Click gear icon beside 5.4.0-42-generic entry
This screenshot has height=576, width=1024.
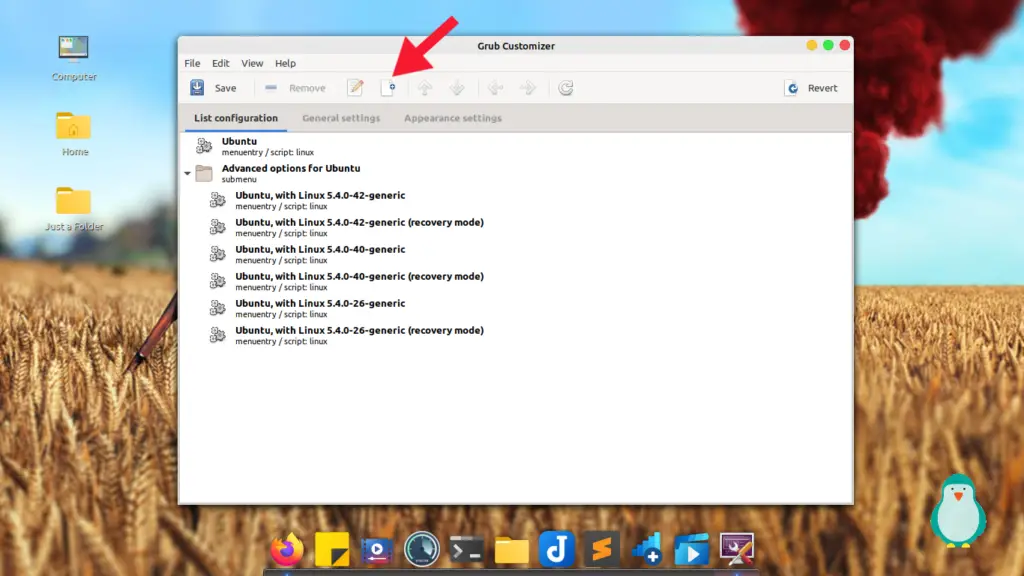[x=217, y=200]
